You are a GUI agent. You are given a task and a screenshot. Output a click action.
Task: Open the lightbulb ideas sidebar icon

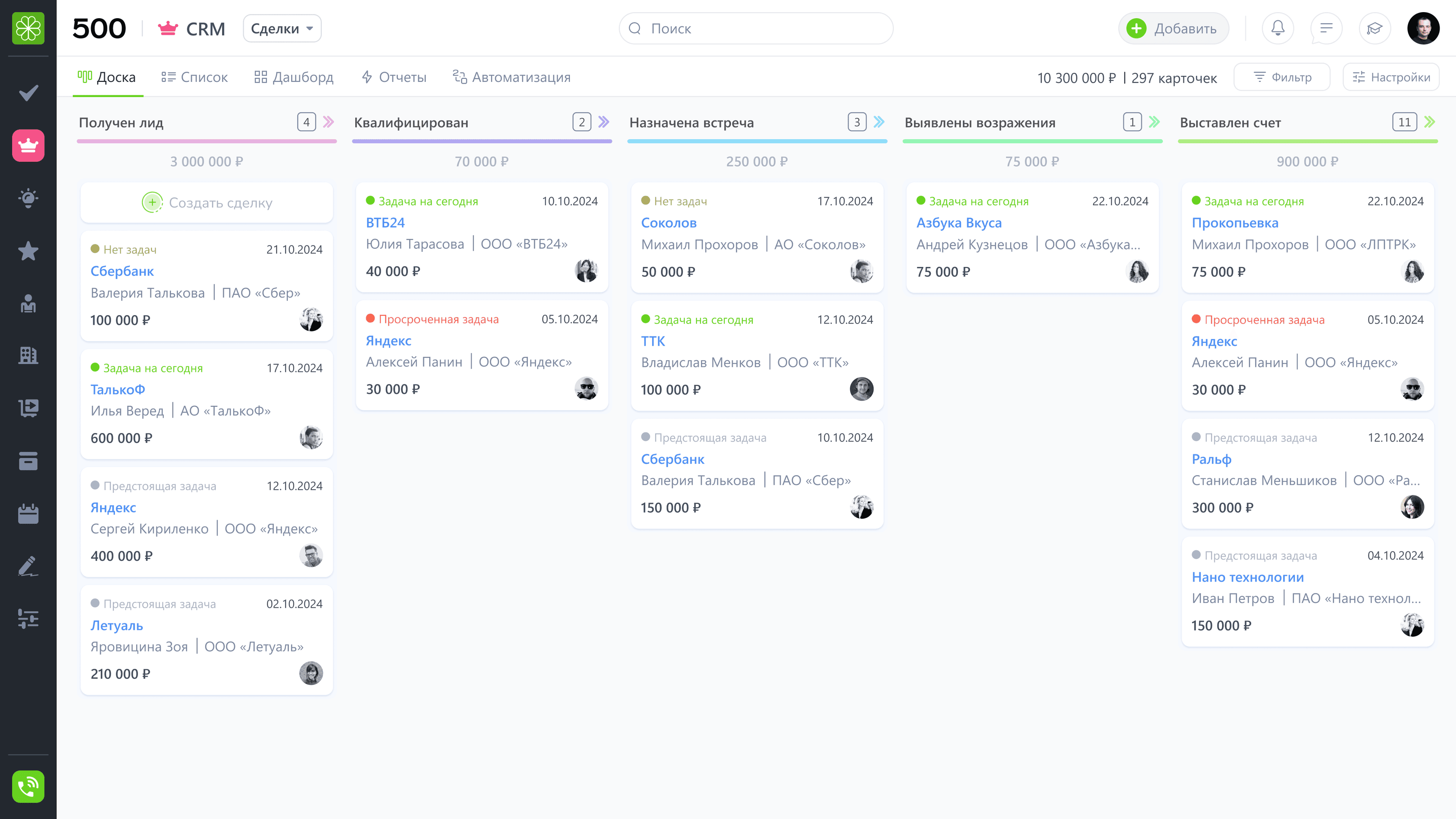[28, 198]
